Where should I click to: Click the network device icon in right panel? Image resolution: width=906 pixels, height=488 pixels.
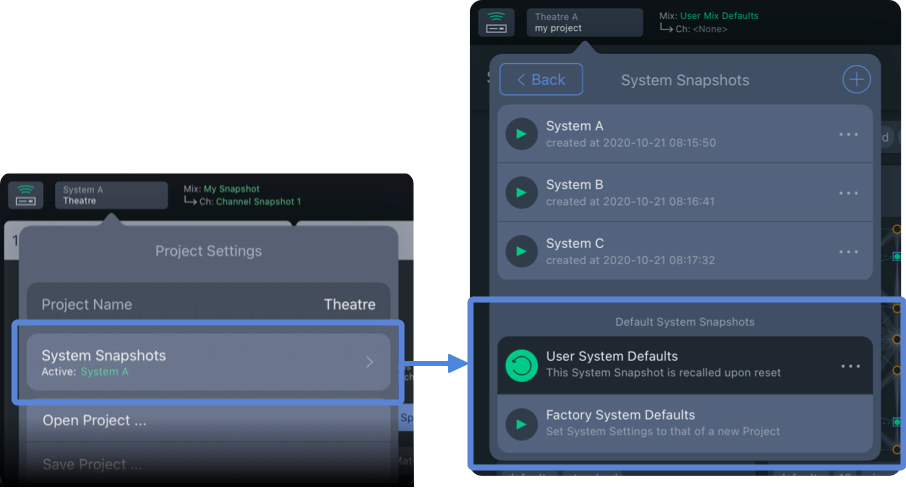[495, 22]
